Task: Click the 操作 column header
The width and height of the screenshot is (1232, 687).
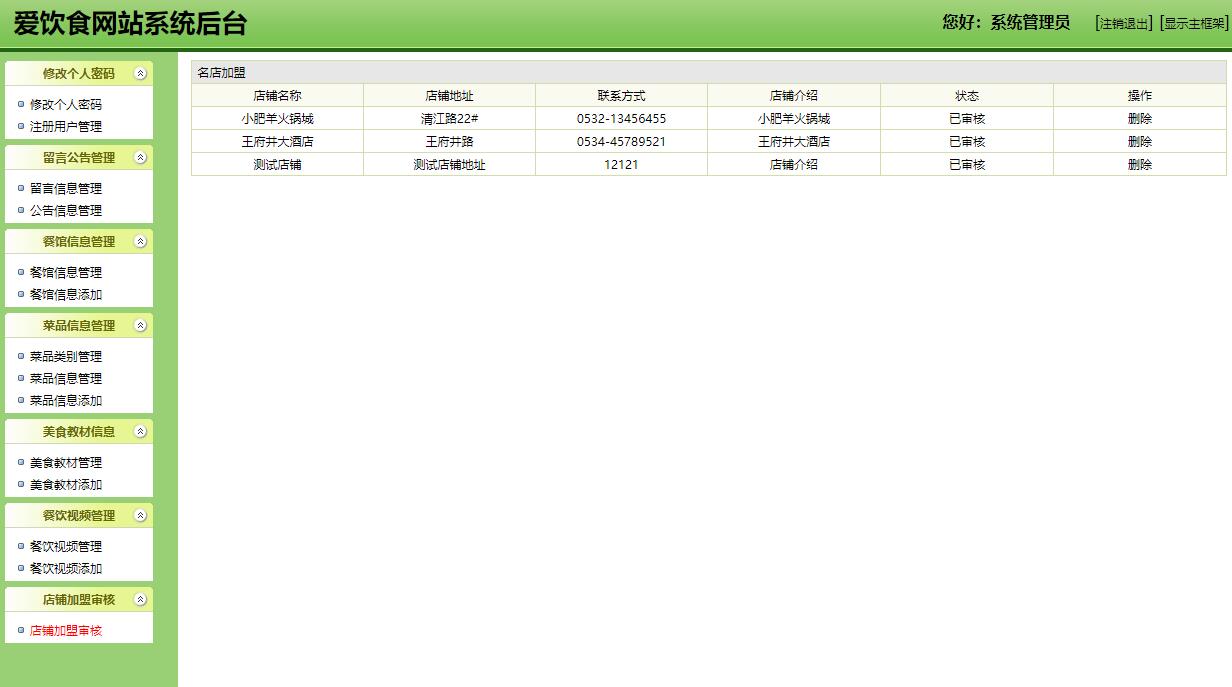Action: coord(1140,95)
